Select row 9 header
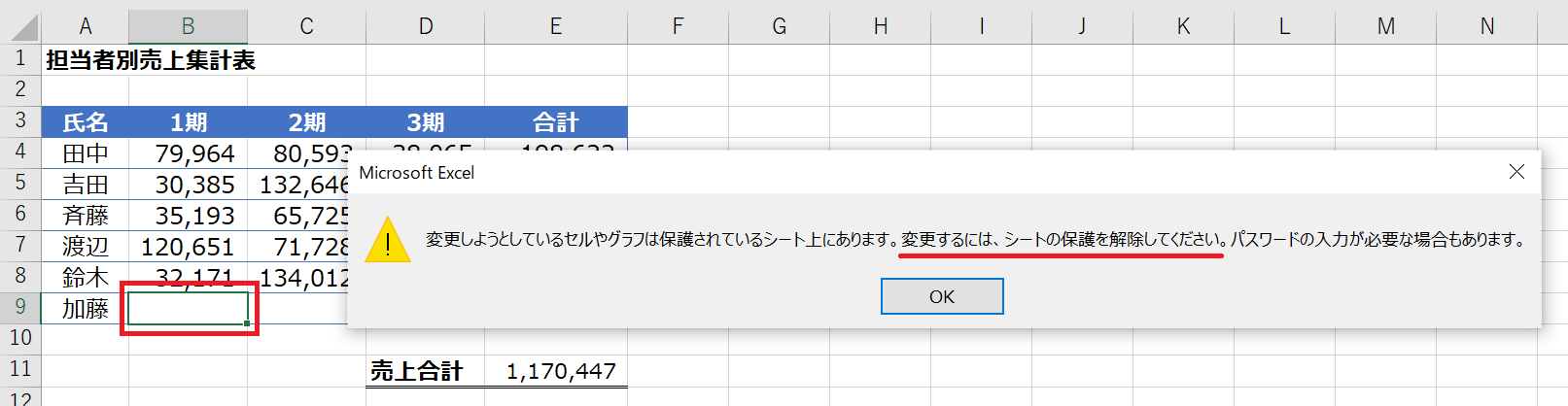This screenshot has height=406, width=1568. coord(20,308)
